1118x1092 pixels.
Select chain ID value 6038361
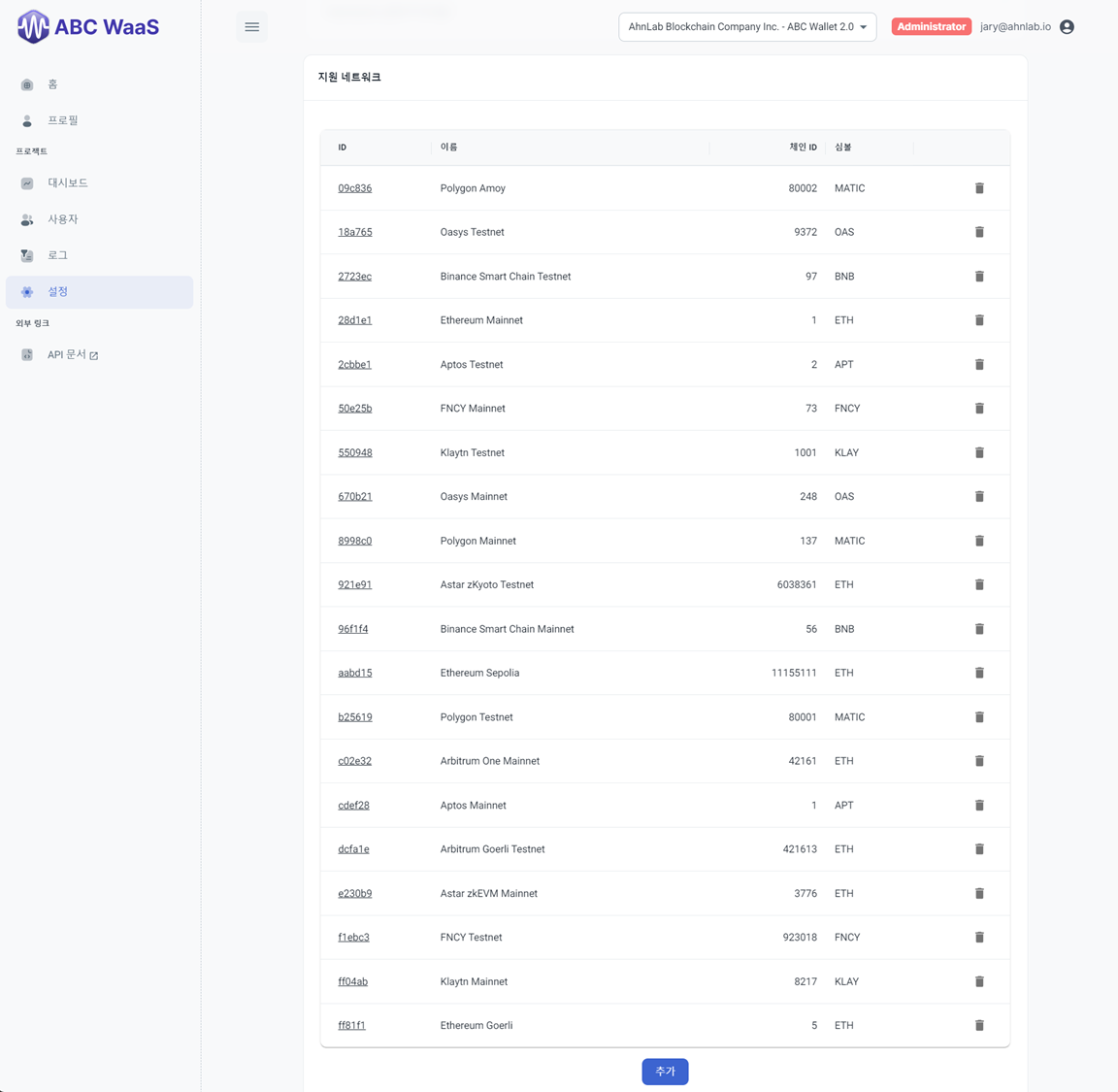(x=797, y=584)
